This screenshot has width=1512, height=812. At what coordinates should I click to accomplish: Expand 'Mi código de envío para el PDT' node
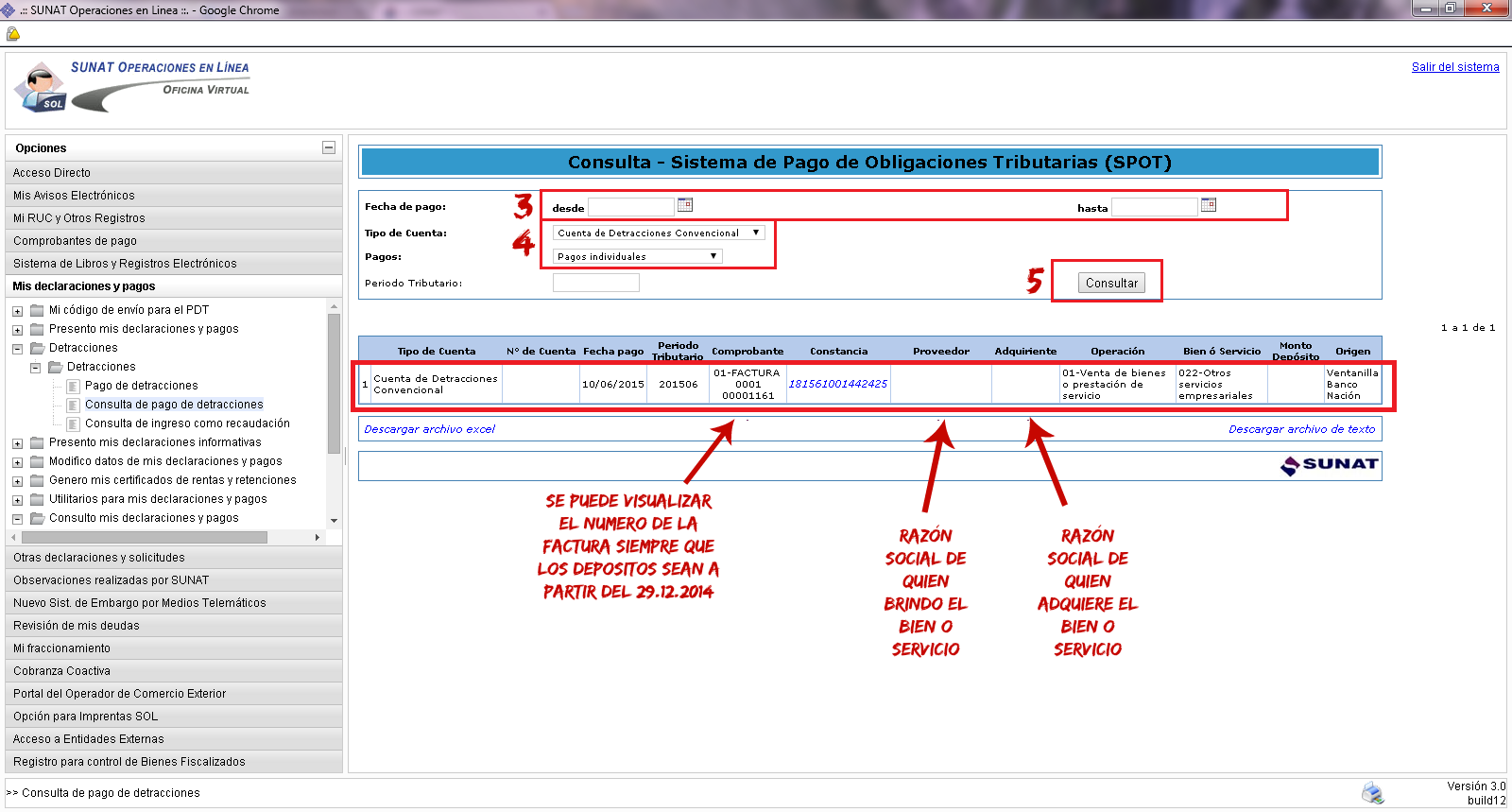(x=17, y=311)
